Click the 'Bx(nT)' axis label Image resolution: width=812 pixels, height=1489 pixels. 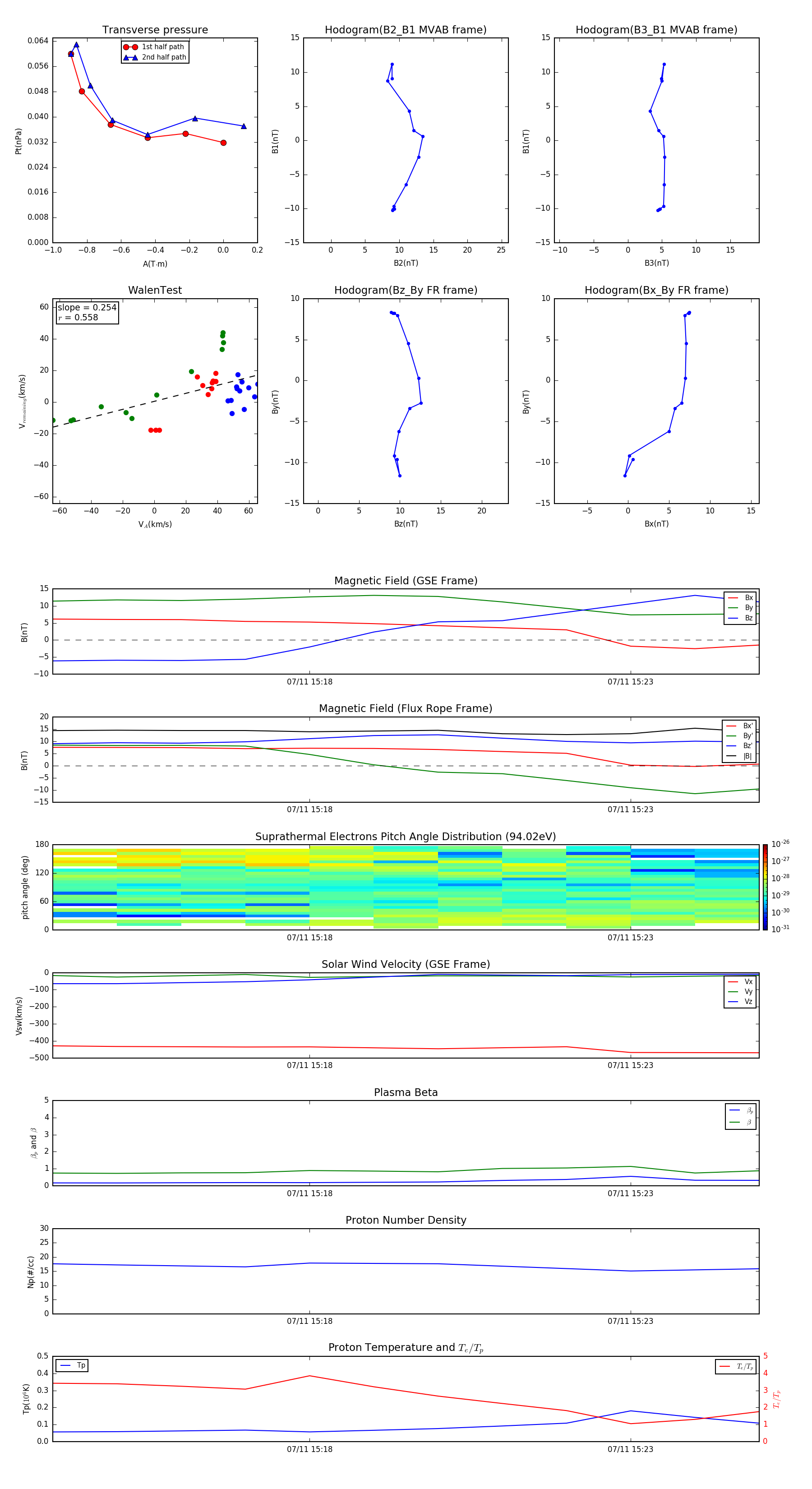656,524
